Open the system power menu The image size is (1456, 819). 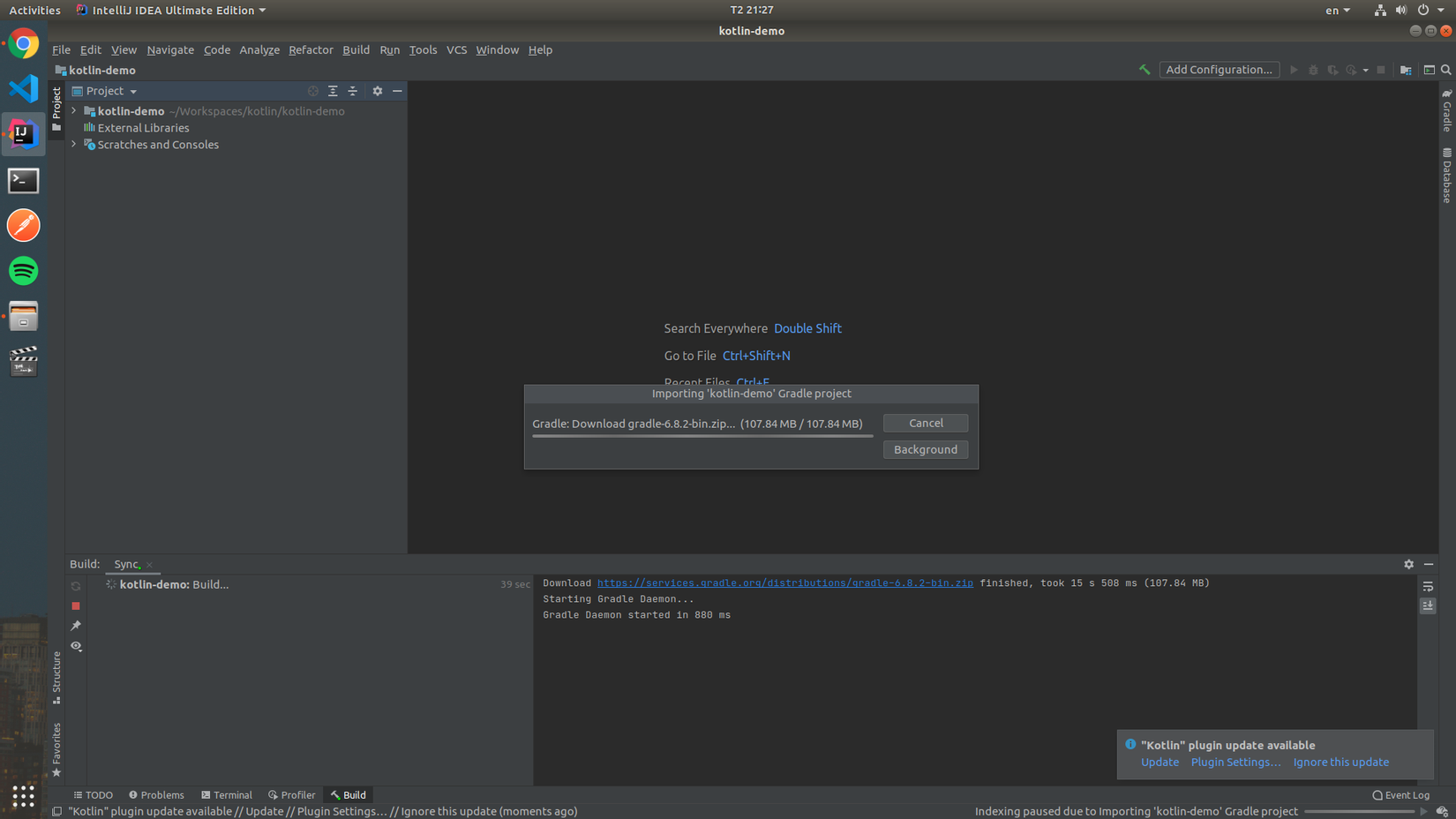1431,11
